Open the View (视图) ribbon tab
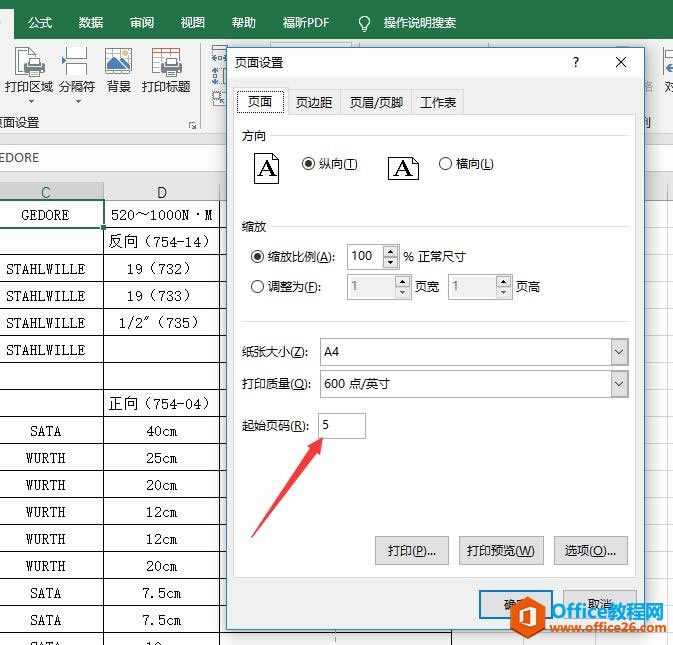 pyautogui.click(x=192, y=23)
